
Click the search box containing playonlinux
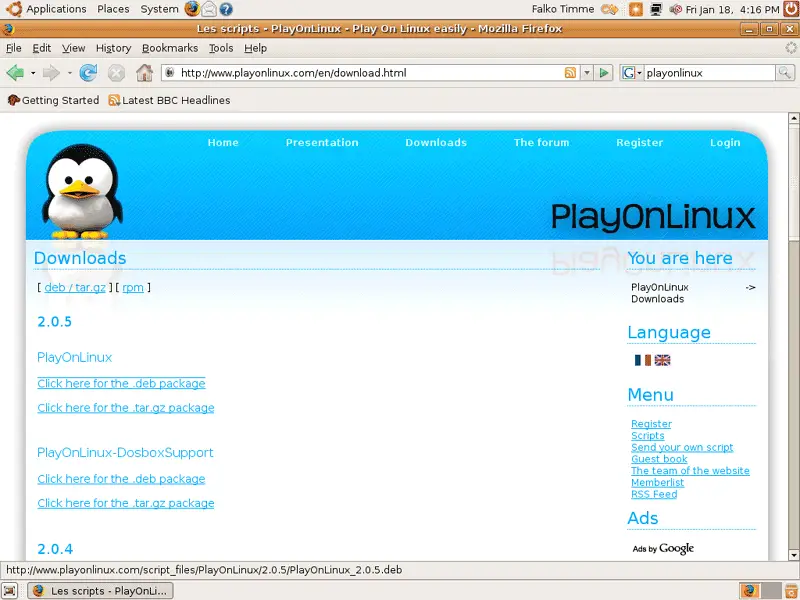[x=709, y=73]
